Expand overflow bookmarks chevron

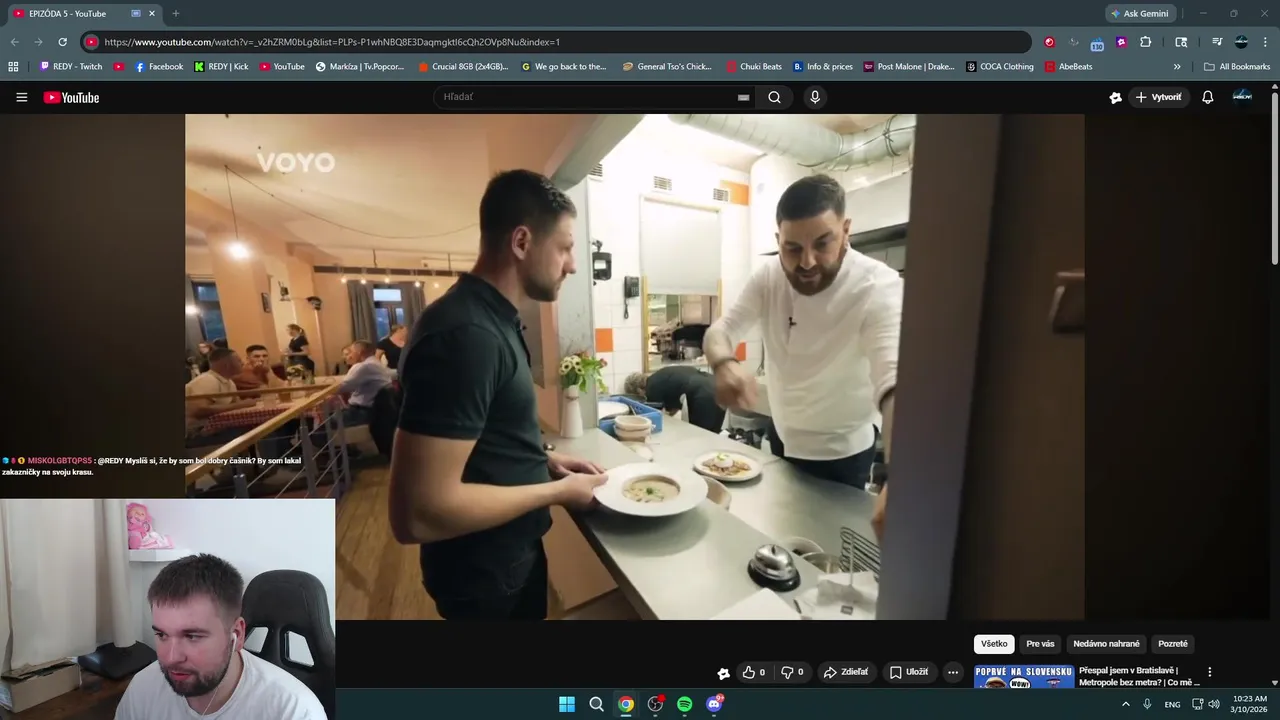point(1177,67)
